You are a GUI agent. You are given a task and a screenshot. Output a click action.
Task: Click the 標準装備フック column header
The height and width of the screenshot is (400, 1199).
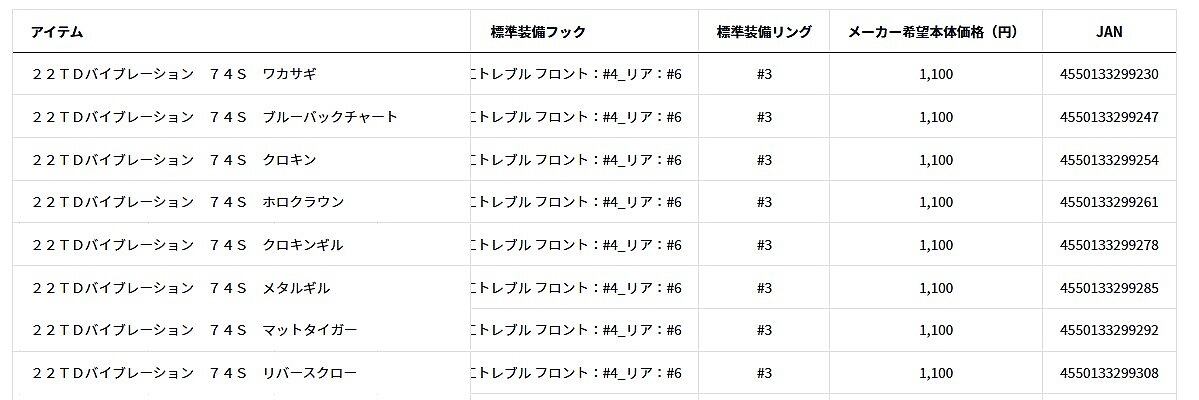pyautogui.click(x=538, y=32)
